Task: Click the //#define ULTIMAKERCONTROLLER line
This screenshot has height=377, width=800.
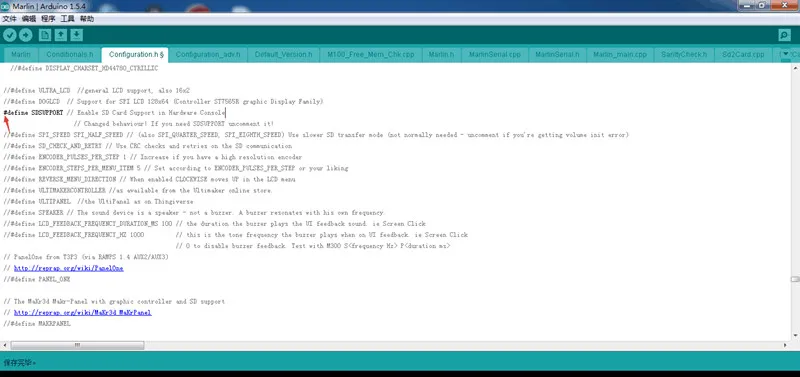Action: click(x=138, y=191)
